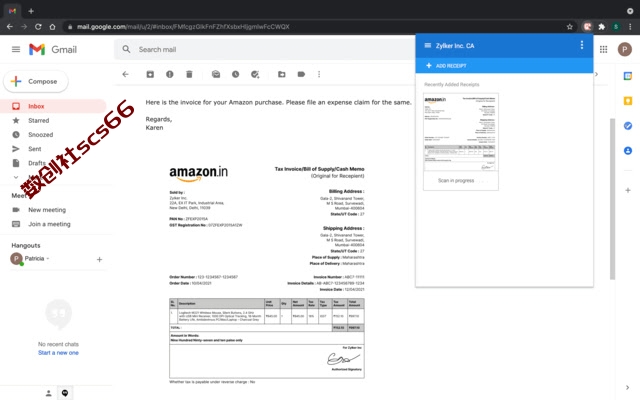Open Google apps grid
The height and width of the screenshot is (400, 640).
(x=603, y=49)
